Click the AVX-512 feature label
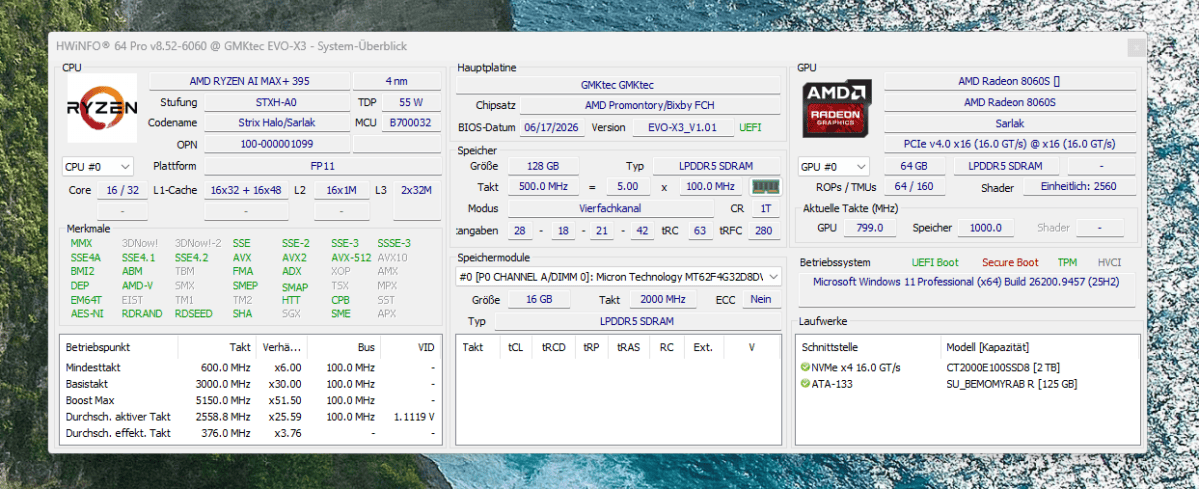 click(351, 257)
